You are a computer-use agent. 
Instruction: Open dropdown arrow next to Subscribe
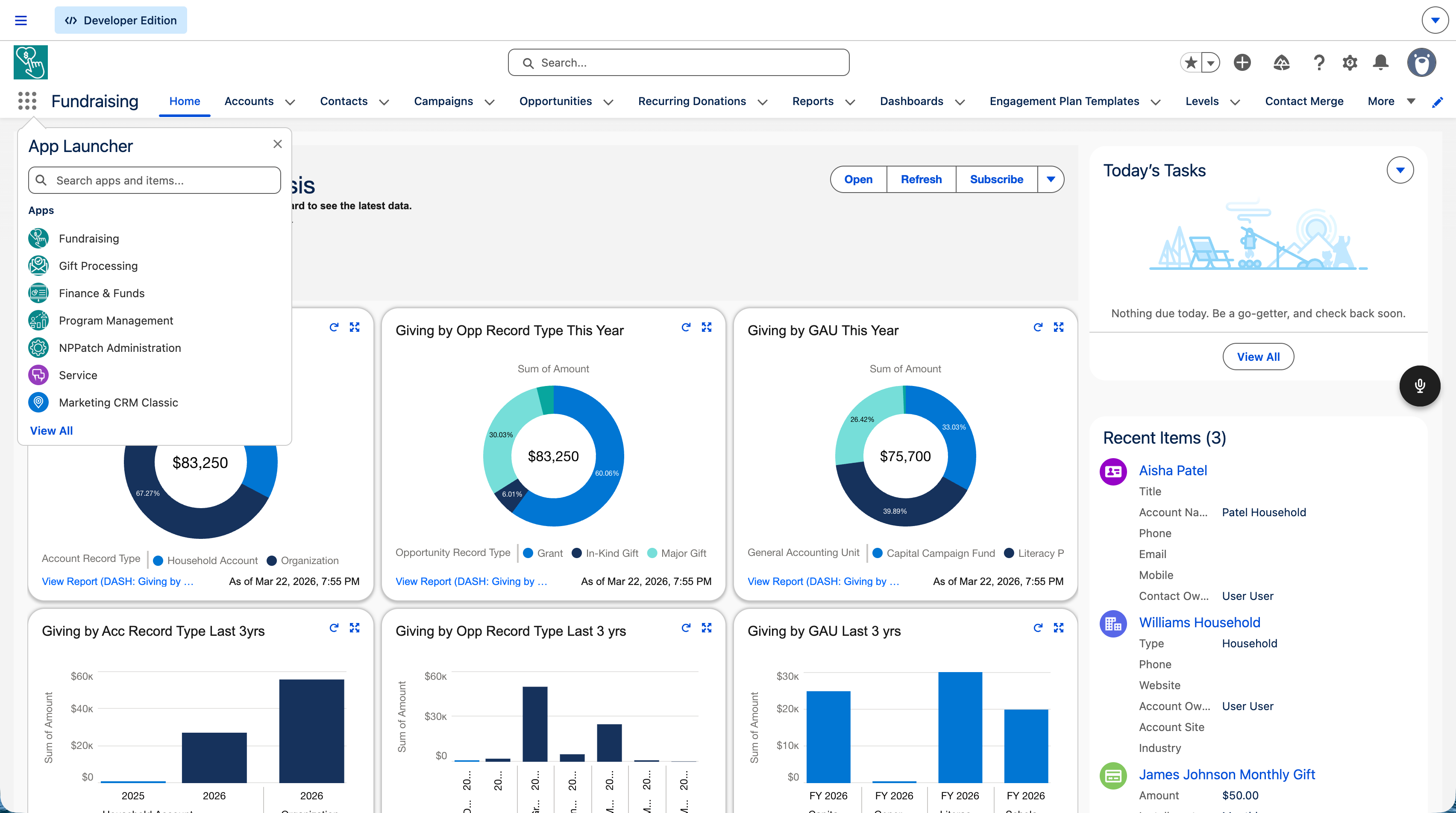point(1051,179)
